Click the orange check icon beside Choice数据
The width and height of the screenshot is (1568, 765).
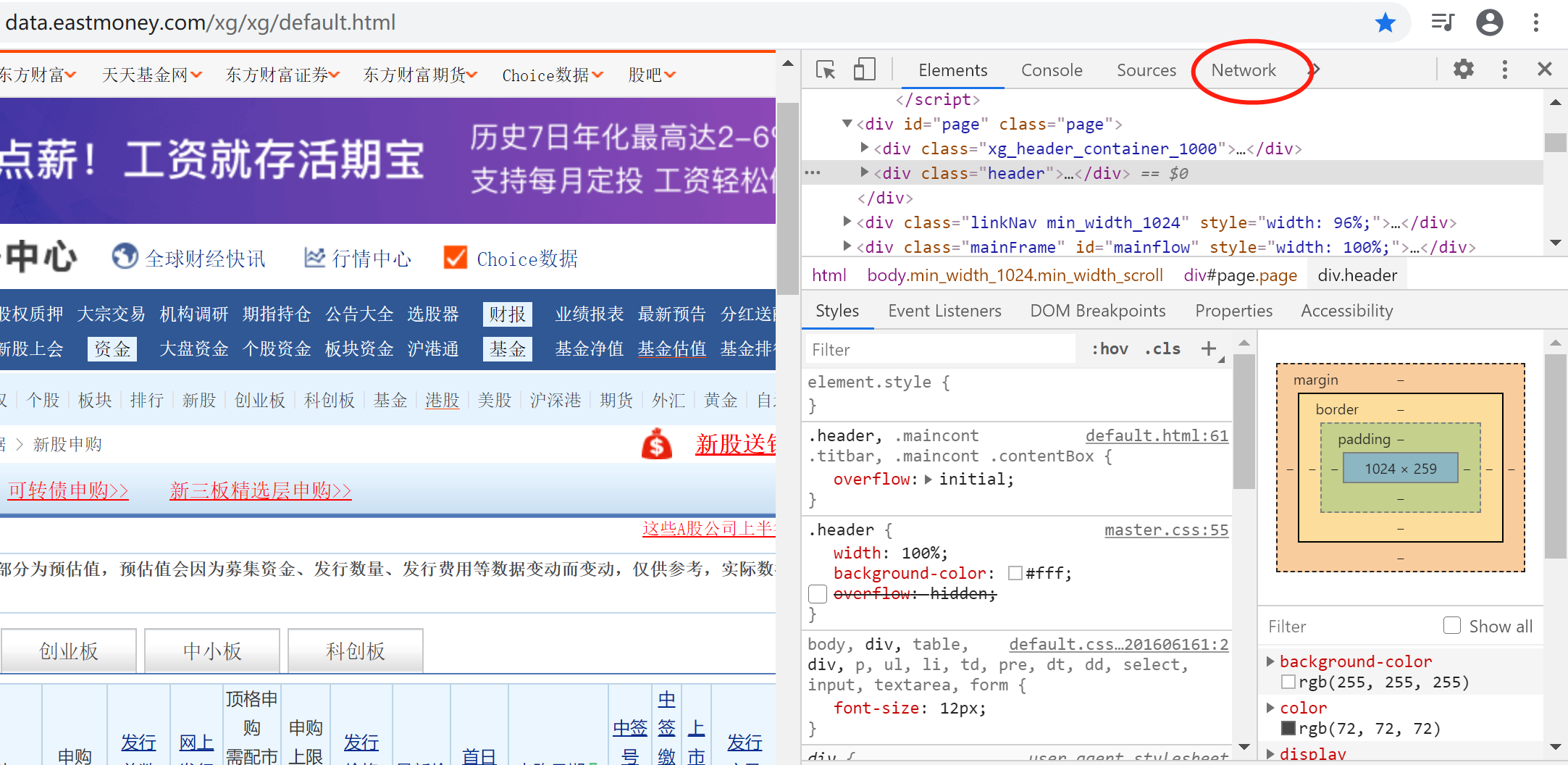coord(456,257)
